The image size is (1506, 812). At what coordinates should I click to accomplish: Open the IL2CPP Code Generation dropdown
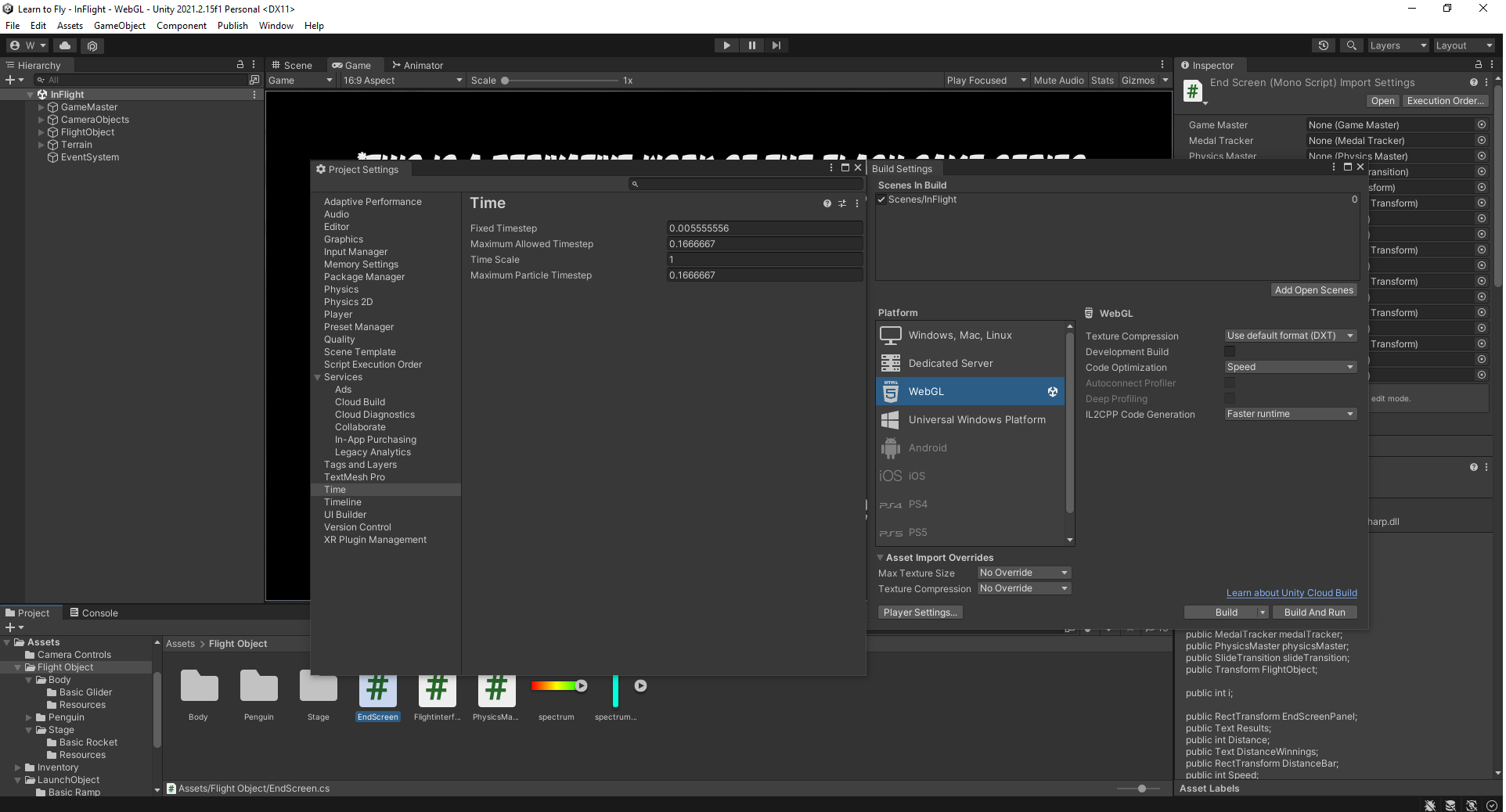point(1290,414)
